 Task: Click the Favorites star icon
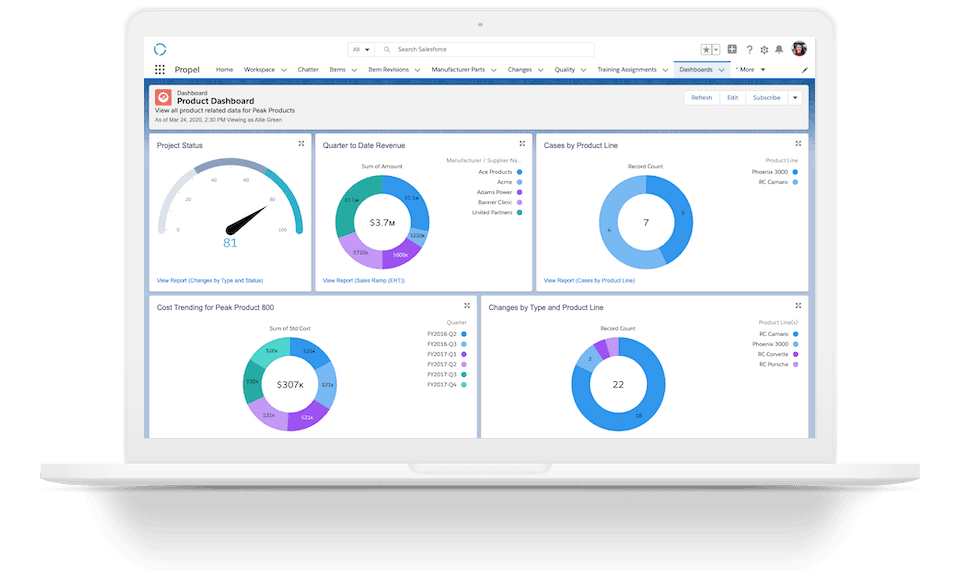coord(706,49)
